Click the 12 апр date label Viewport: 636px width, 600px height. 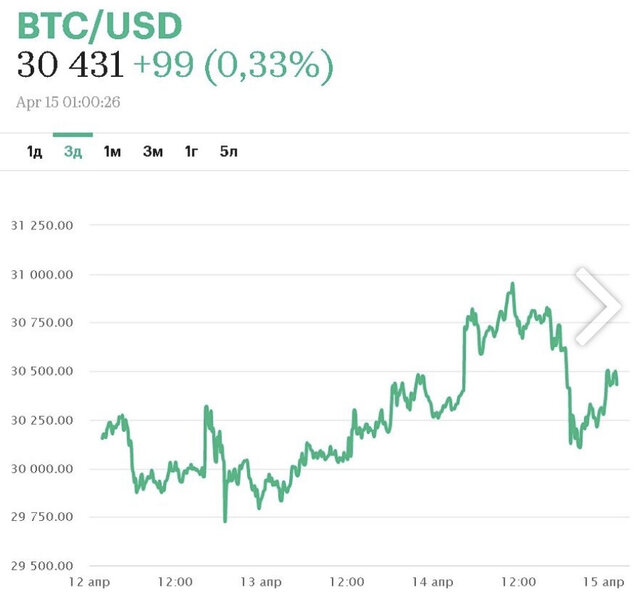click(92, 580)
